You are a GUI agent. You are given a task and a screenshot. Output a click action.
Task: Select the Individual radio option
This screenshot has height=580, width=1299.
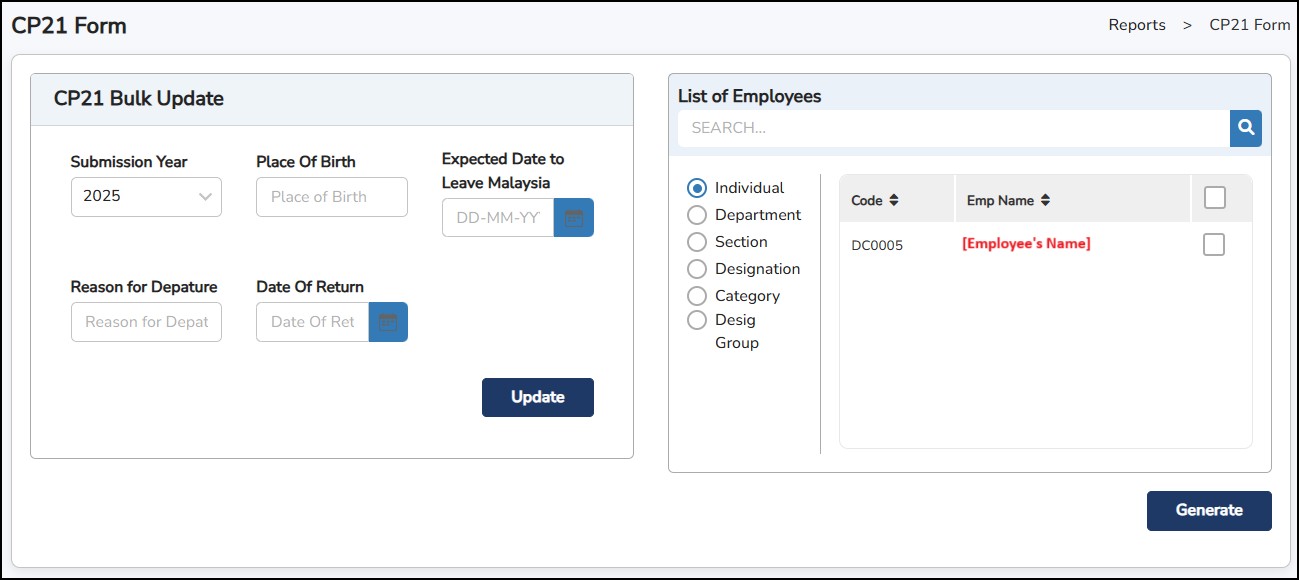(697, 188)
